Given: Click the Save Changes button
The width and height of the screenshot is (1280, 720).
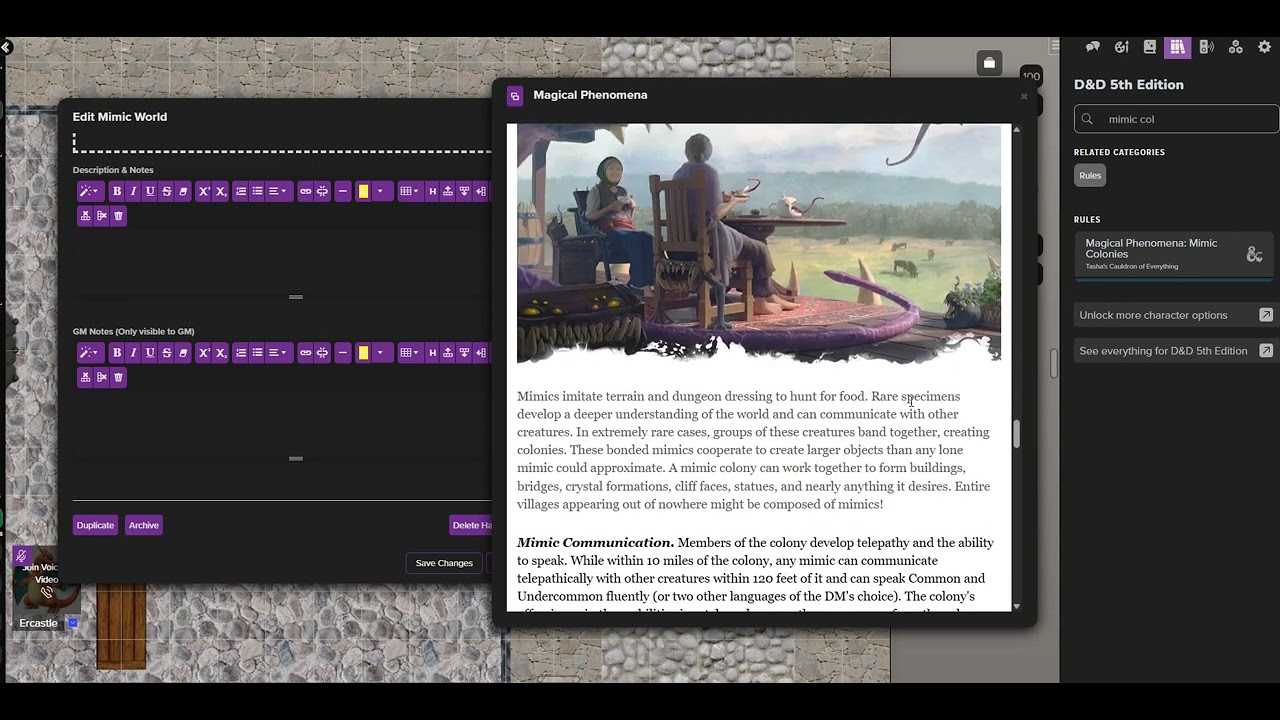Looking at the screenshot, I should [444, 563].
